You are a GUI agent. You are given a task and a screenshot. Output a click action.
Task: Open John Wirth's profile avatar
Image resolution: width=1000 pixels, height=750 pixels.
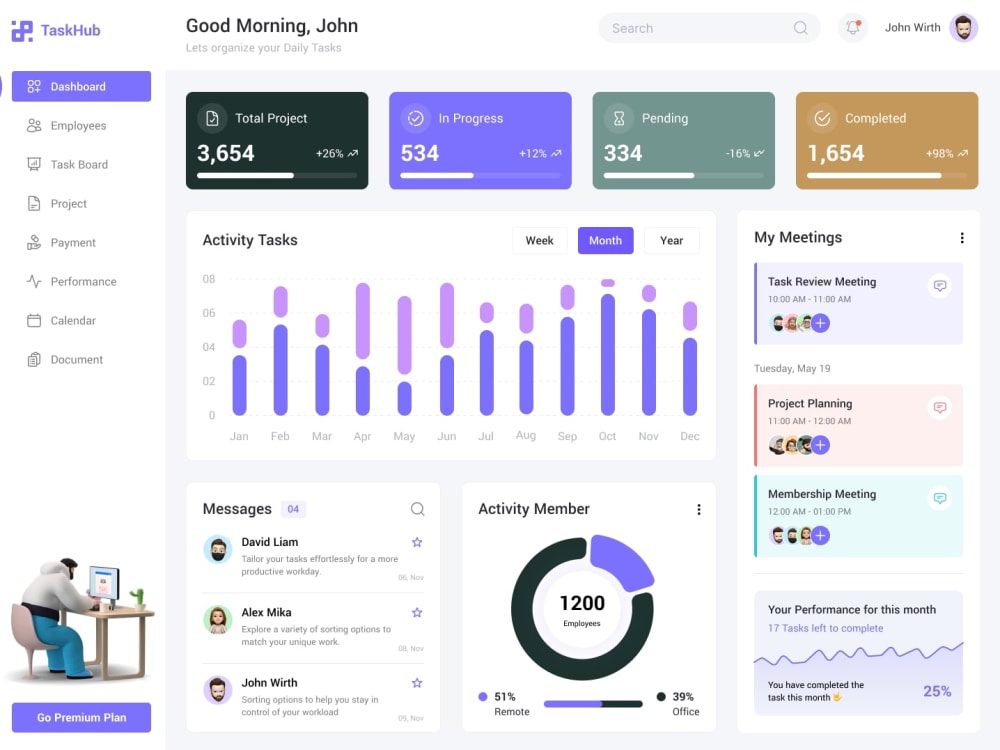point(964,28)
